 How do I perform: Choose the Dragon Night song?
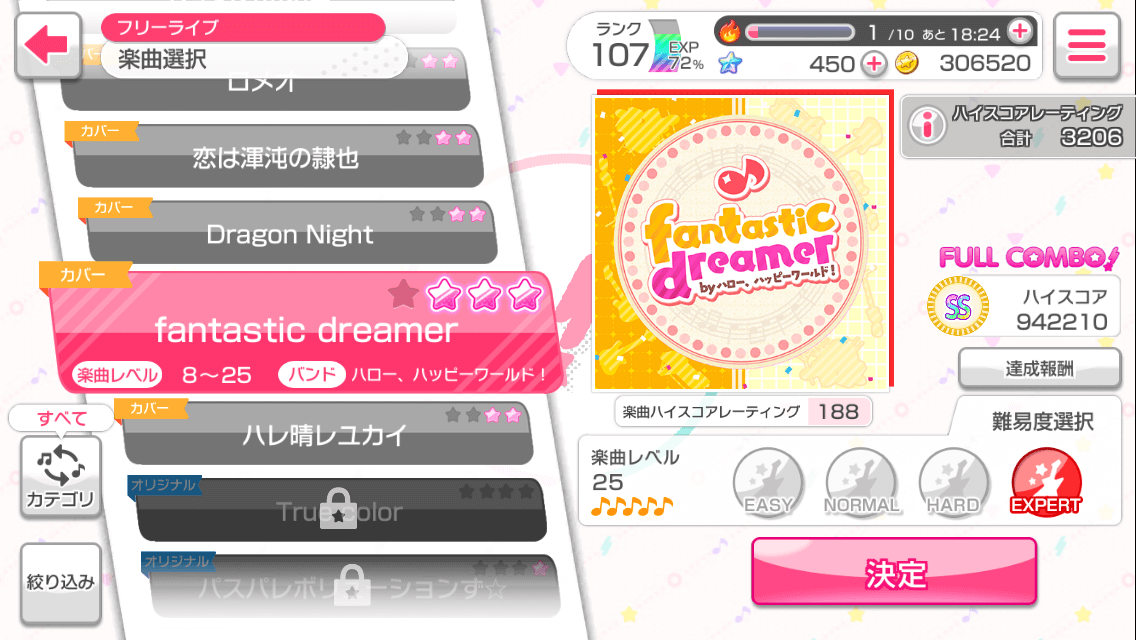[290, 233]
